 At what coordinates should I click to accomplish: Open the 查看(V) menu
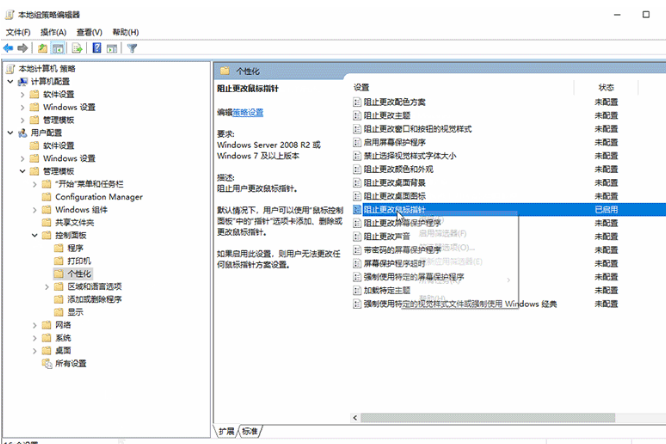(x=90, y=32)
